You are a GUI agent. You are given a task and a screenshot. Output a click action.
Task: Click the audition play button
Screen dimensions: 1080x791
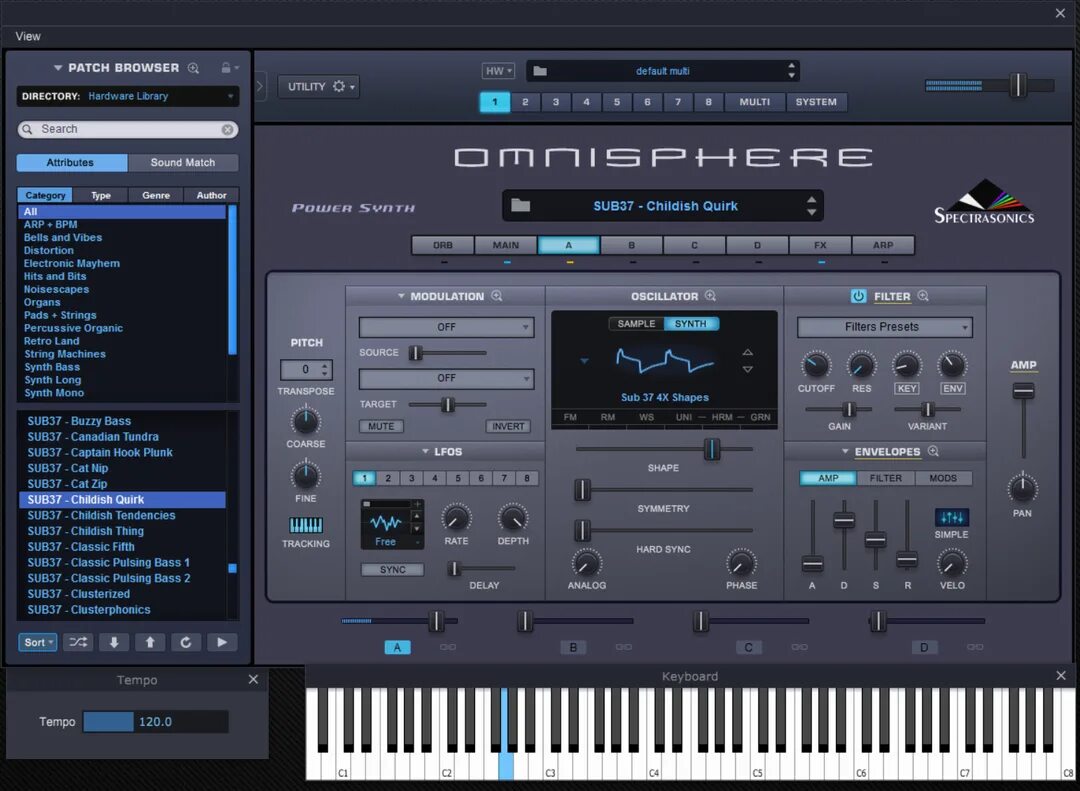click(x=222, y=642)
